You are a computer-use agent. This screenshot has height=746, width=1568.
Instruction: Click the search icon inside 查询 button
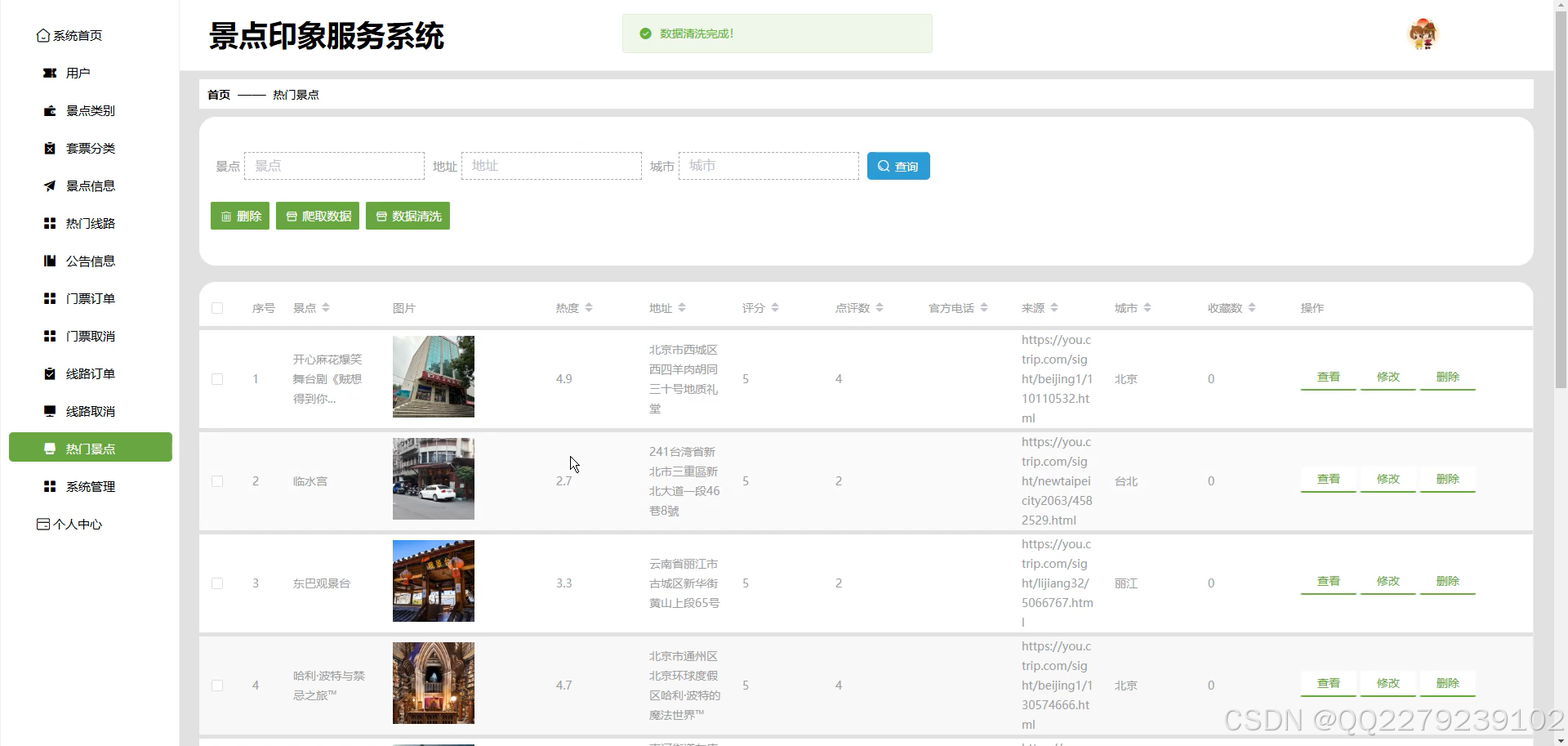(x=884, y=166)
